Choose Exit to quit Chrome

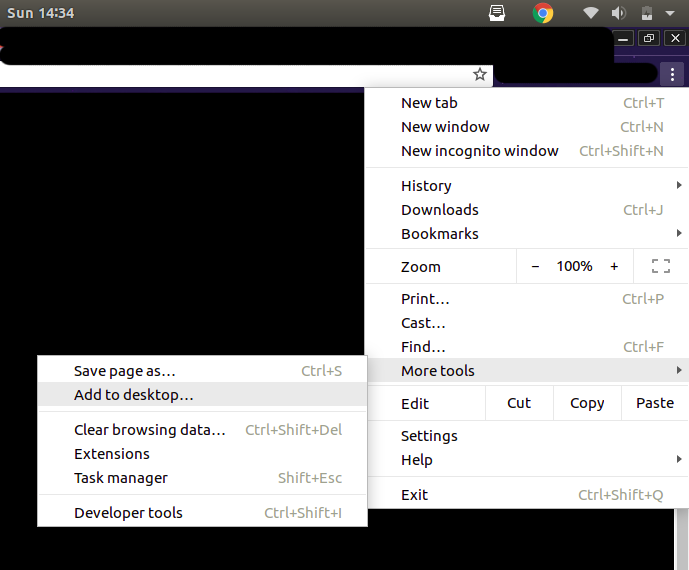[528, 495]
